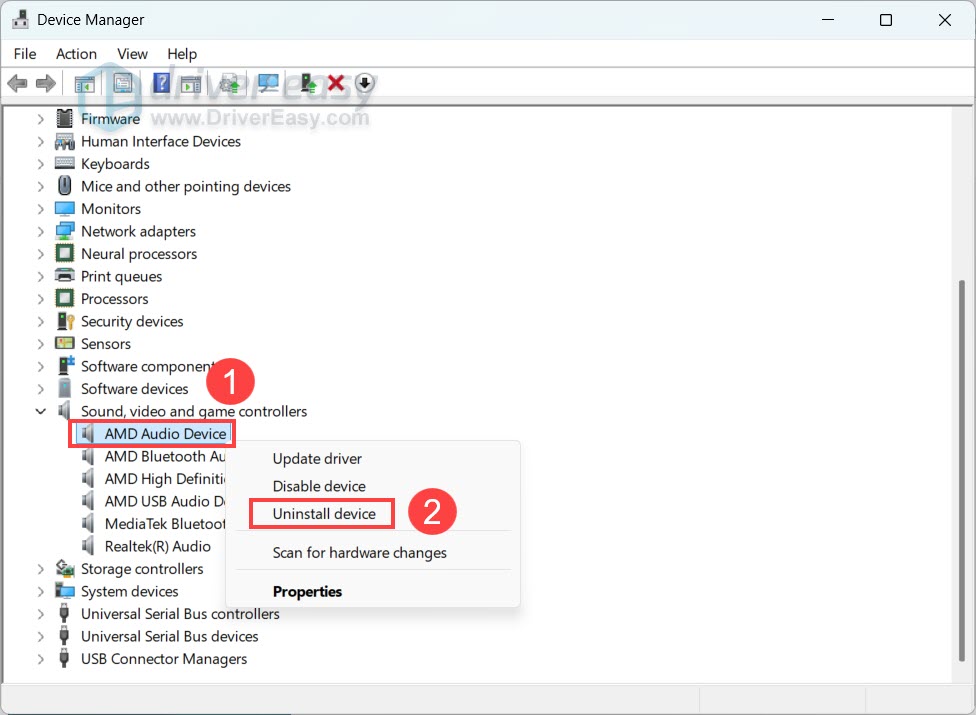Click the download arrow toolbar icon
This screenshot has width=976, height=715.
click(x=365, y=83)
